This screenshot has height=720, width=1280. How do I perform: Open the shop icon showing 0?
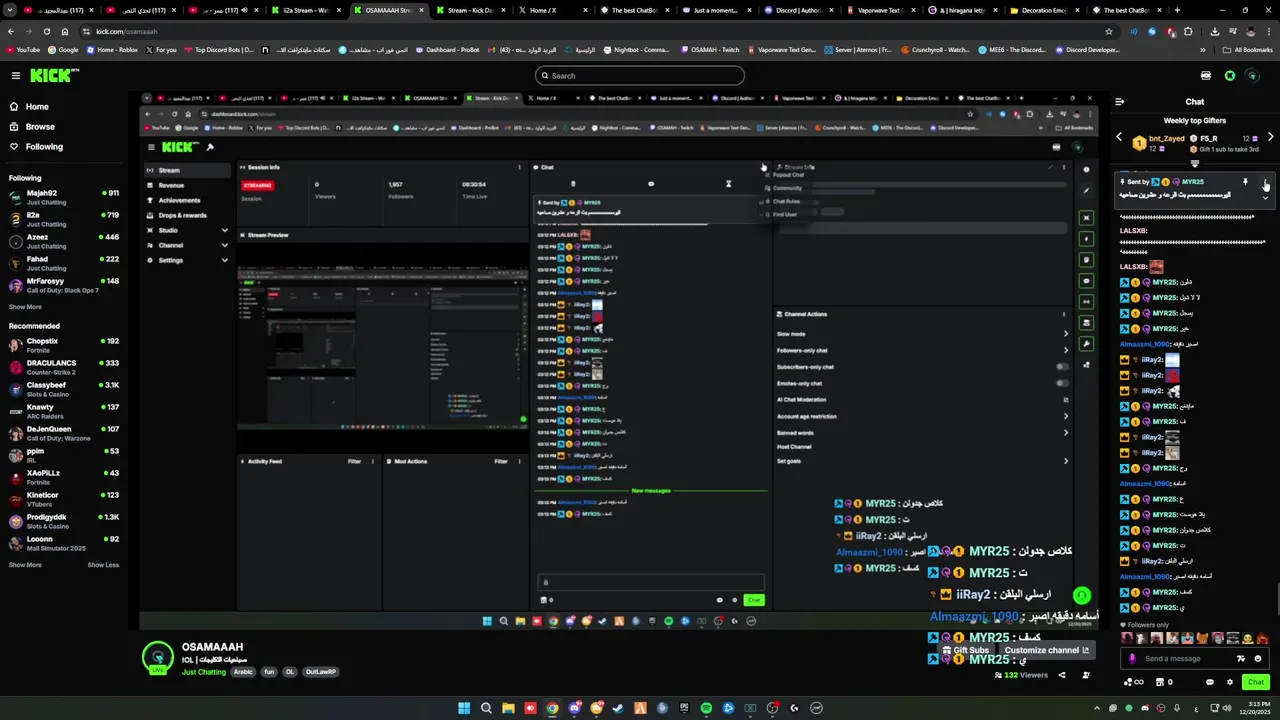tap(1163, 682)
